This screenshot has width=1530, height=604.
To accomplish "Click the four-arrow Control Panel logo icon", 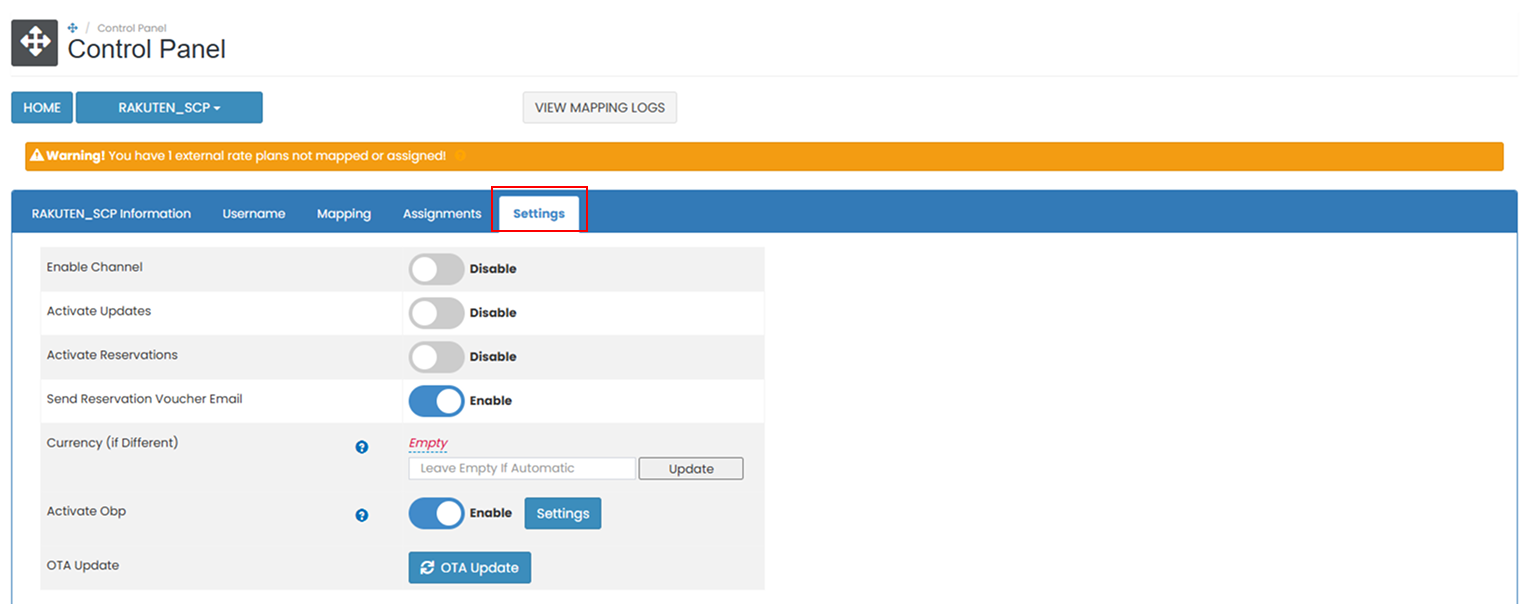I will 34,42.
